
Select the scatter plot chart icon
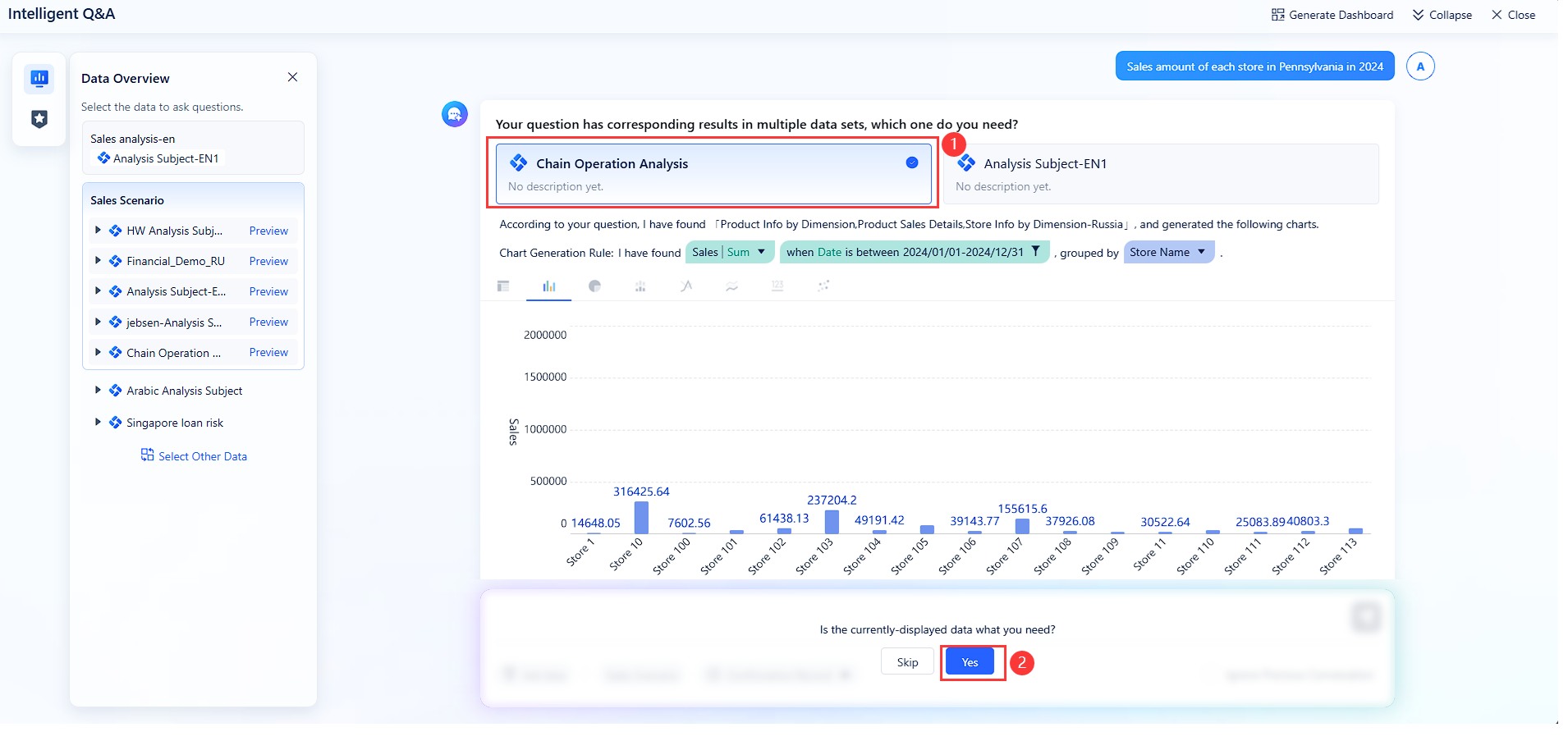pyautogui.click(x=823, y=286)
